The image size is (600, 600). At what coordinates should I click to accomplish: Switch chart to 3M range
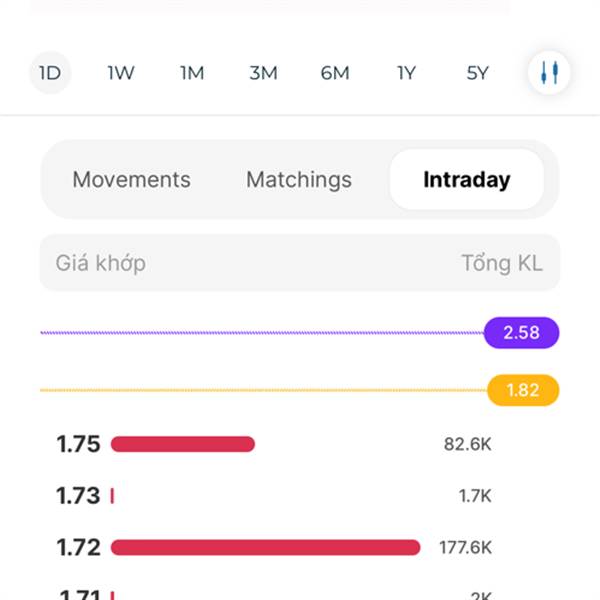pyautogui.click(x=263, y=73)
